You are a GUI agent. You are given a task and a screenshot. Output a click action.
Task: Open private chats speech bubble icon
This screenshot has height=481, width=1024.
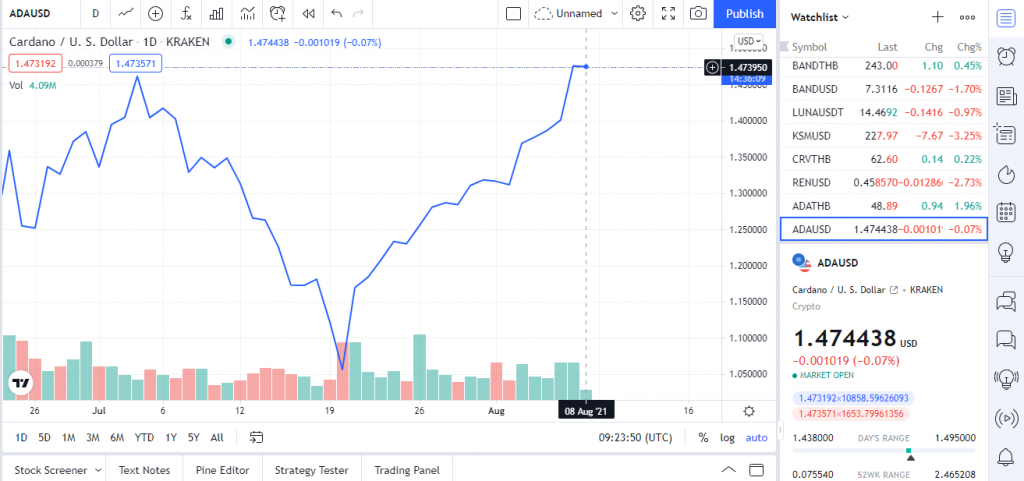tap(1006, 339)
